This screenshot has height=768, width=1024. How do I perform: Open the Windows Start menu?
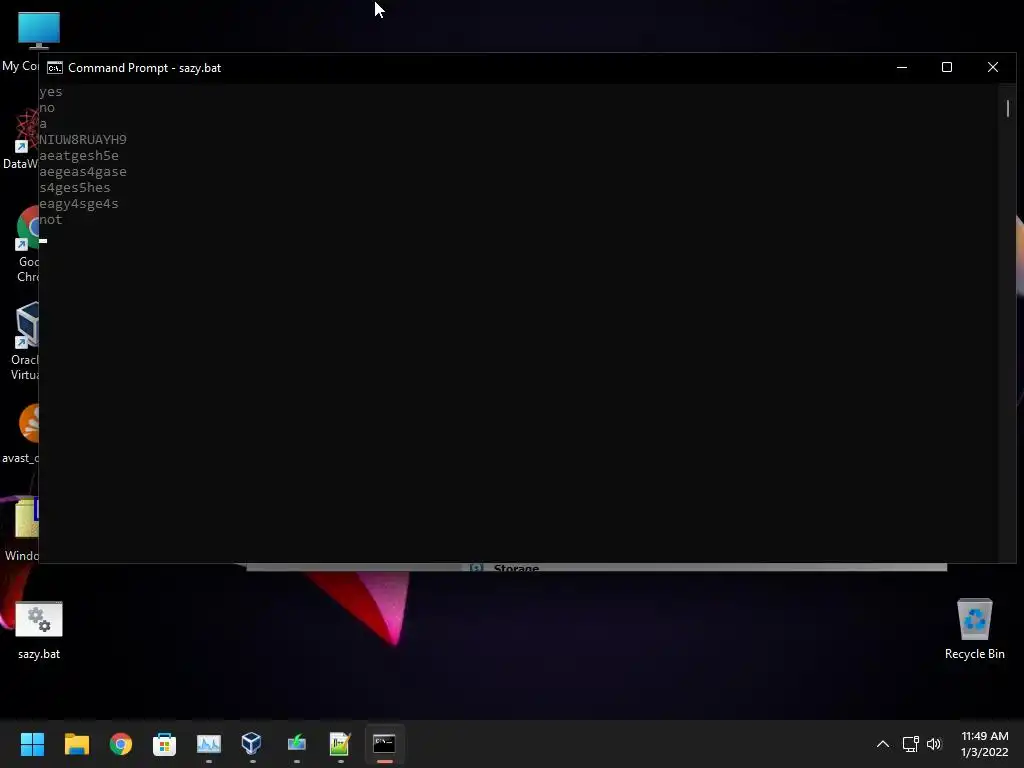32,744
